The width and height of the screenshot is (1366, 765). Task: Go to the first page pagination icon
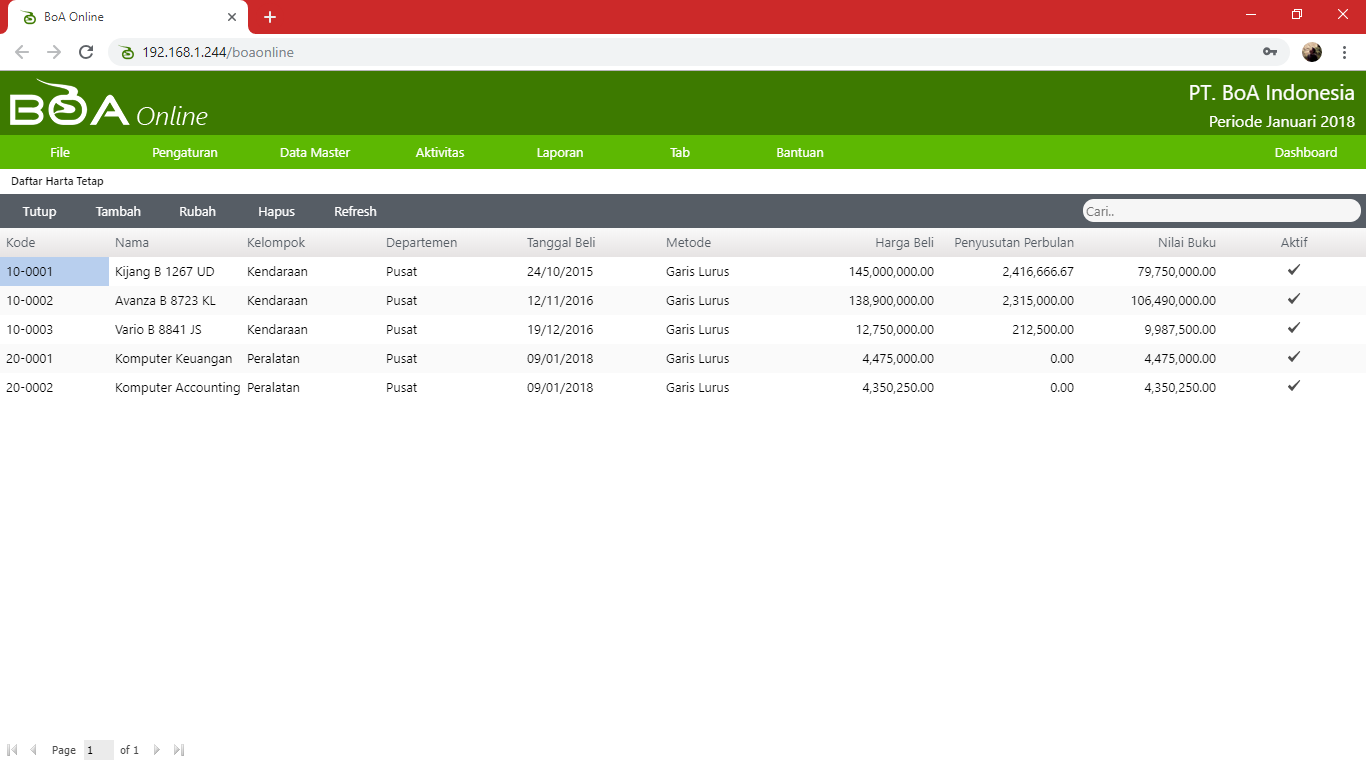coord(12,750)
